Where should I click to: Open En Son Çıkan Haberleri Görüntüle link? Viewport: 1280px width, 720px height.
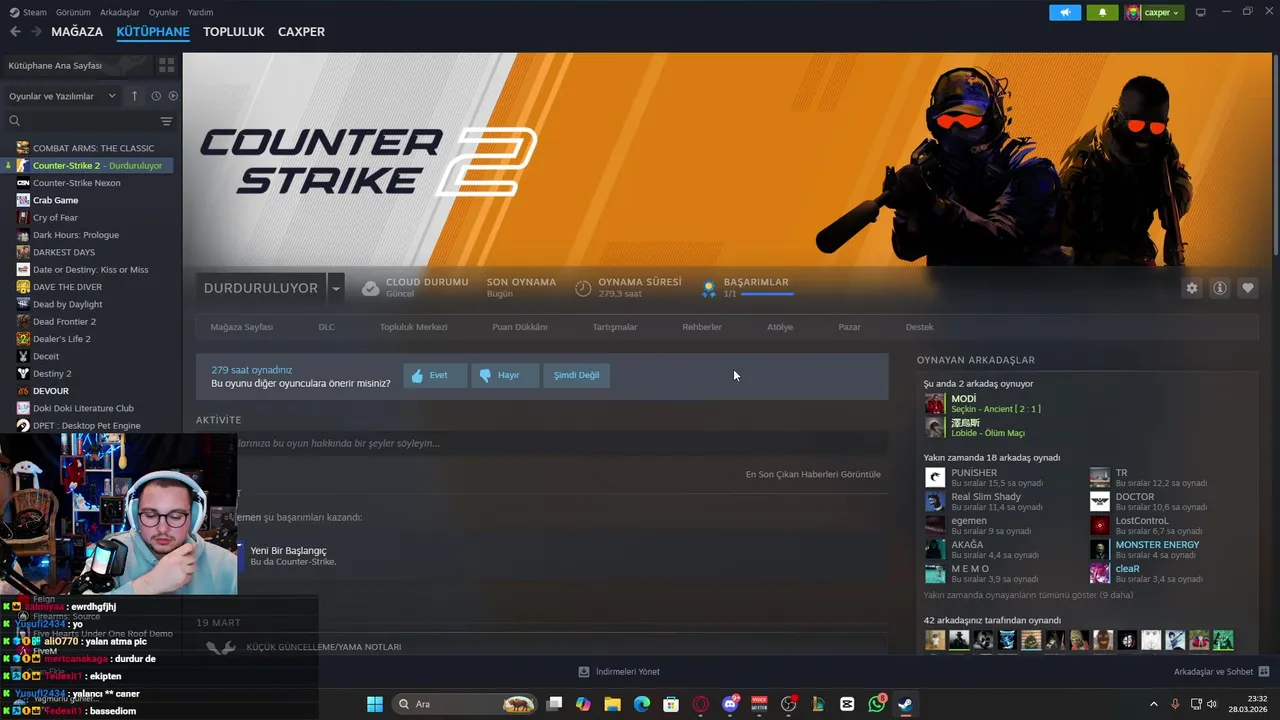click(813, 474)
